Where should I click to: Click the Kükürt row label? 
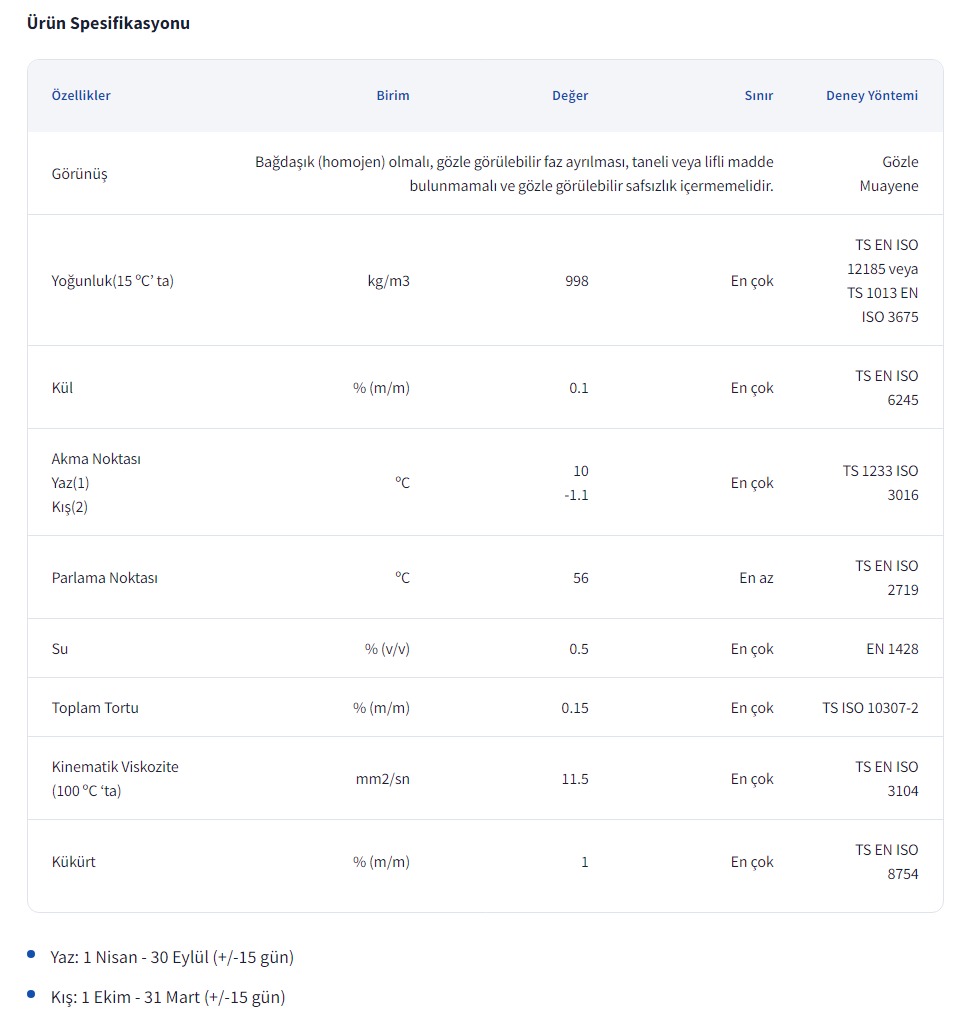click(x=73, y=862)
